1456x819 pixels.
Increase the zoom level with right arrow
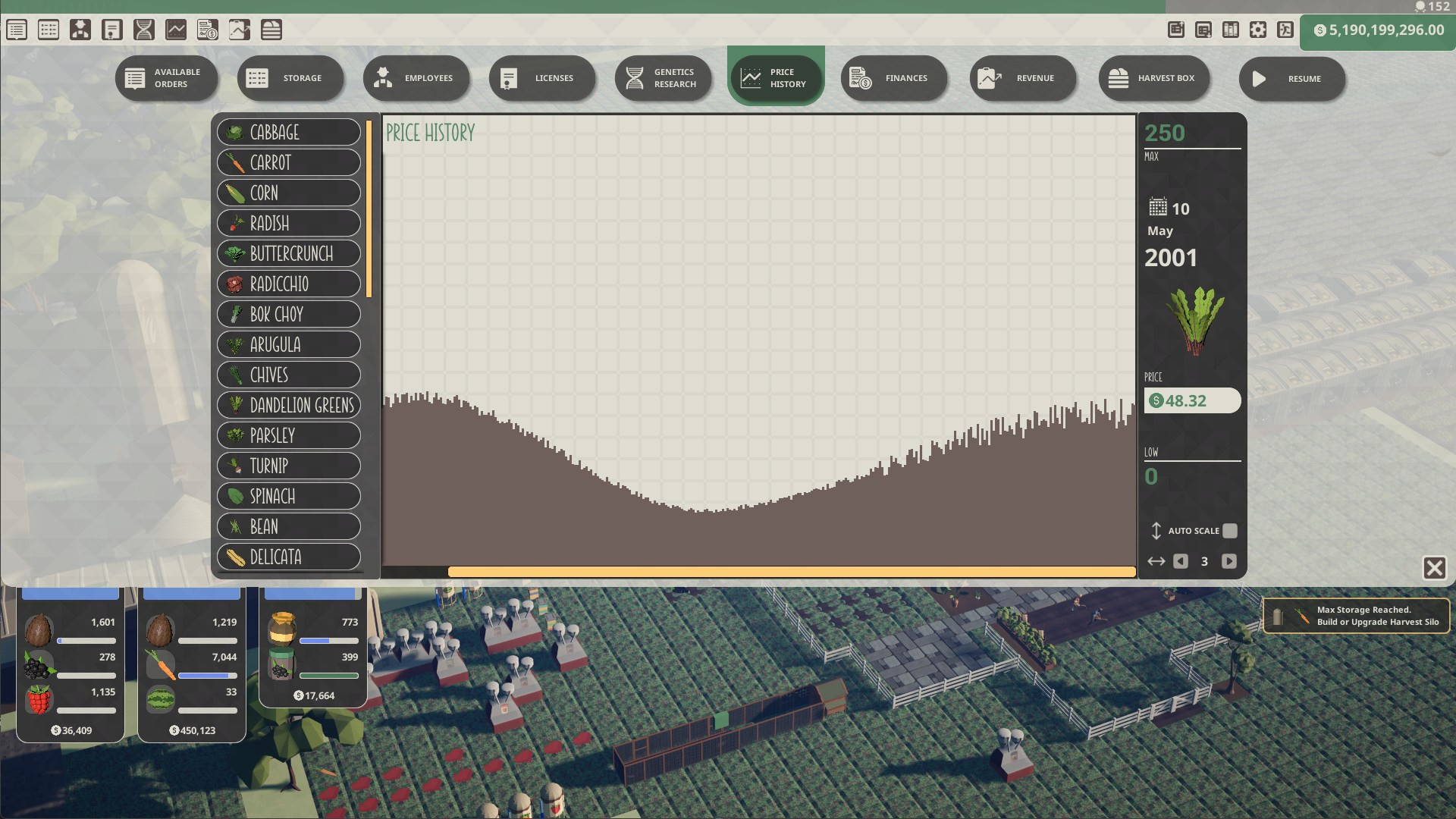(1229, 561)
